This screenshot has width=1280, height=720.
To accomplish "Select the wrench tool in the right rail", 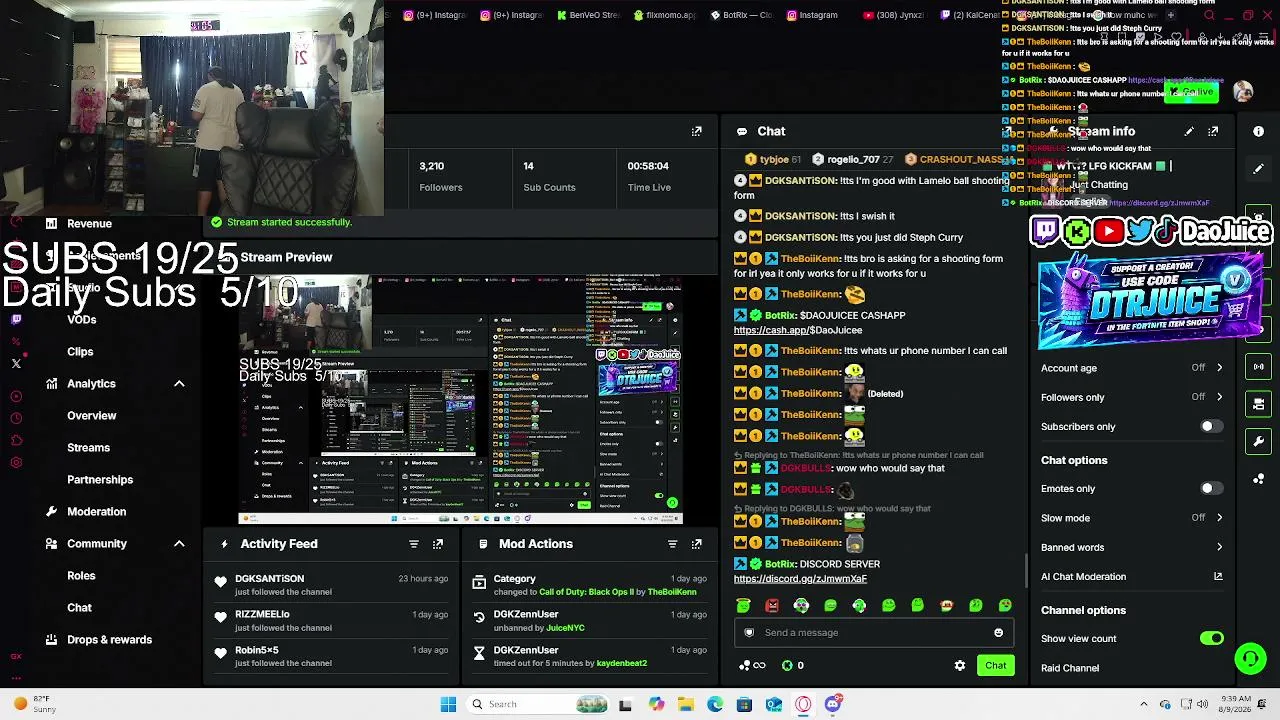I will point(1258,441).
